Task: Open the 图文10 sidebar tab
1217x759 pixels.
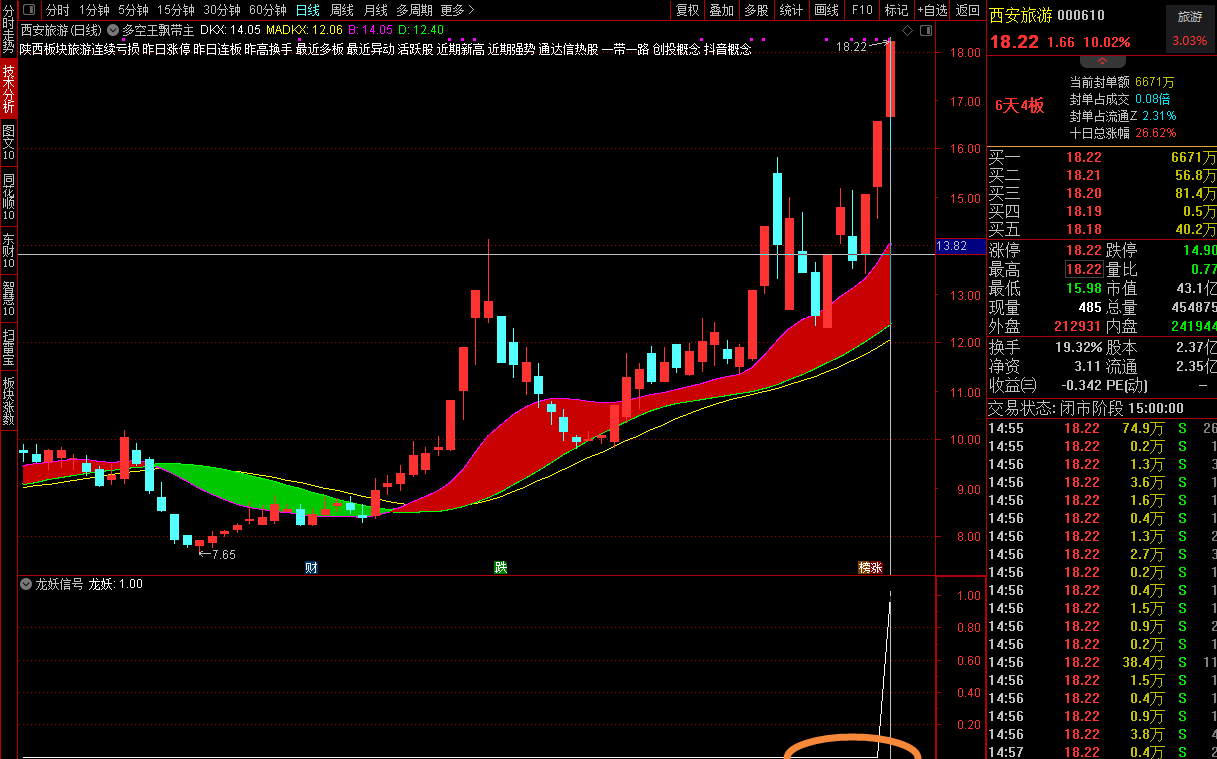Action: pyautogui.click(x=9, y=143)
